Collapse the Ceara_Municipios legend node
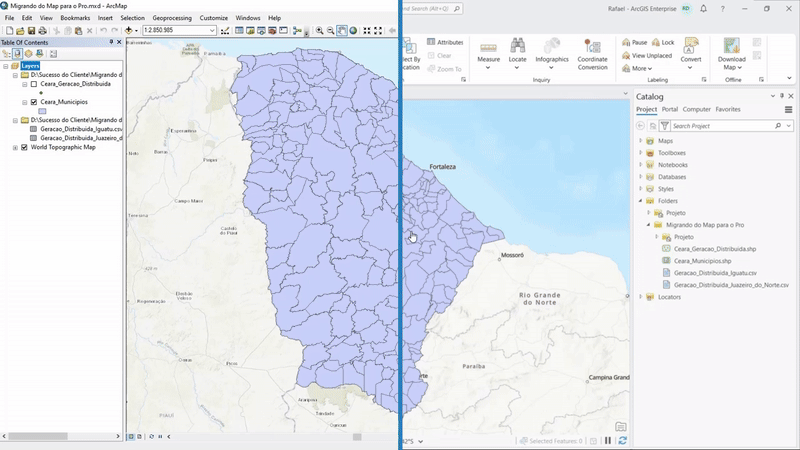The height and width of the screenshot is (450, 800). click(x=24, y=102)
